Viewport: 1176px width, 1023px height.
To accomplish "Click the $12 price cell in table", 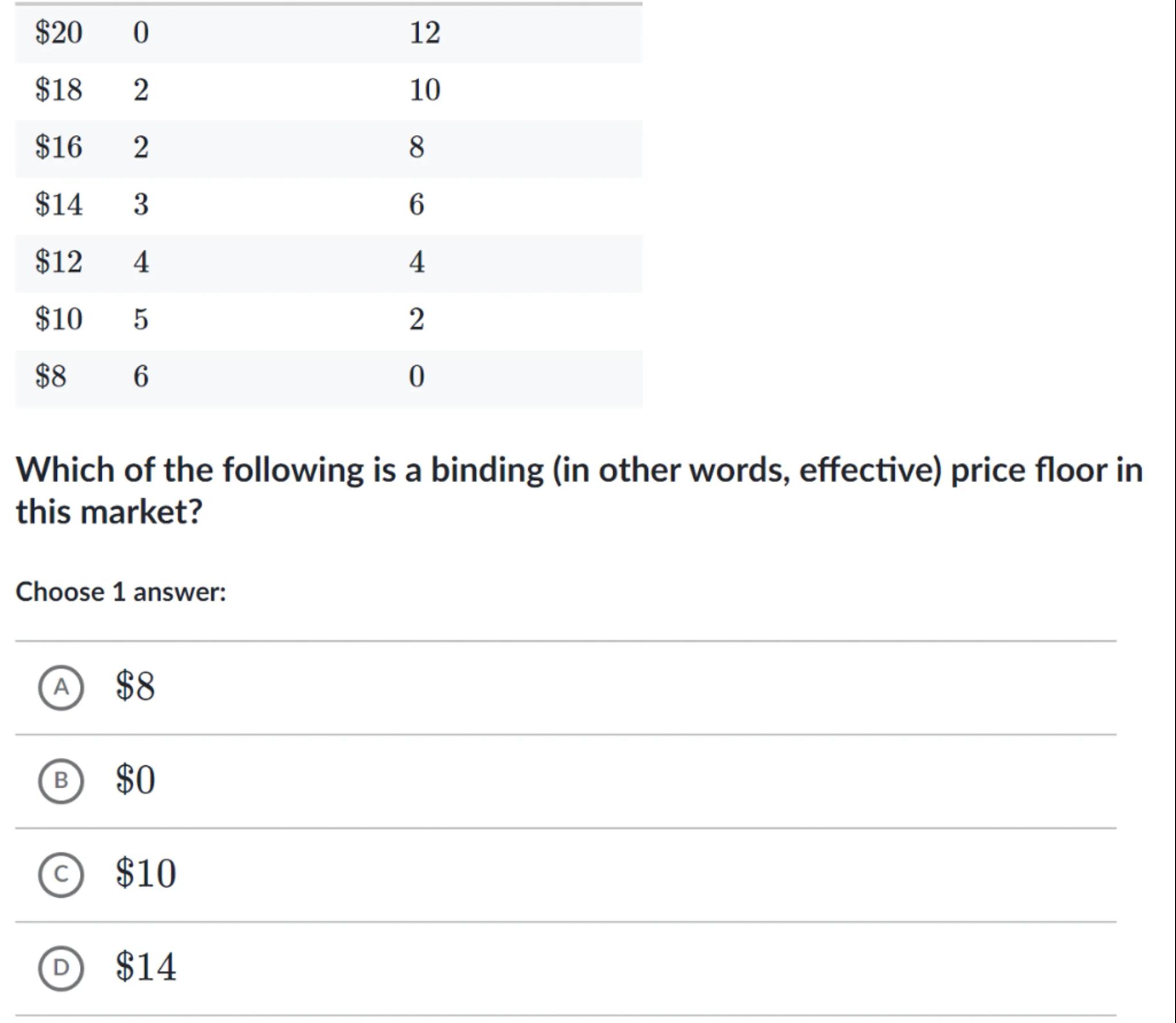I will pyautogui.click(x=59, y=262).
